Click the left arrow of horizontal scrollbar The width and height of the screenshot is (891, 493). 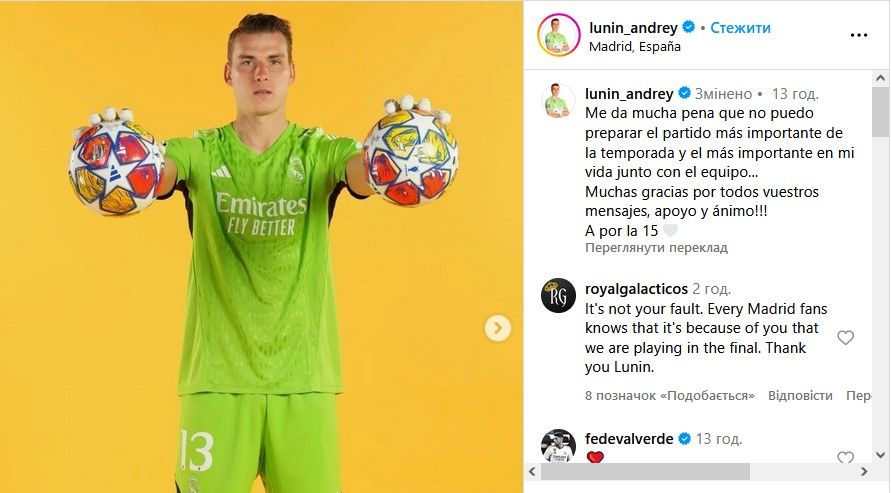tap(532, 471)
